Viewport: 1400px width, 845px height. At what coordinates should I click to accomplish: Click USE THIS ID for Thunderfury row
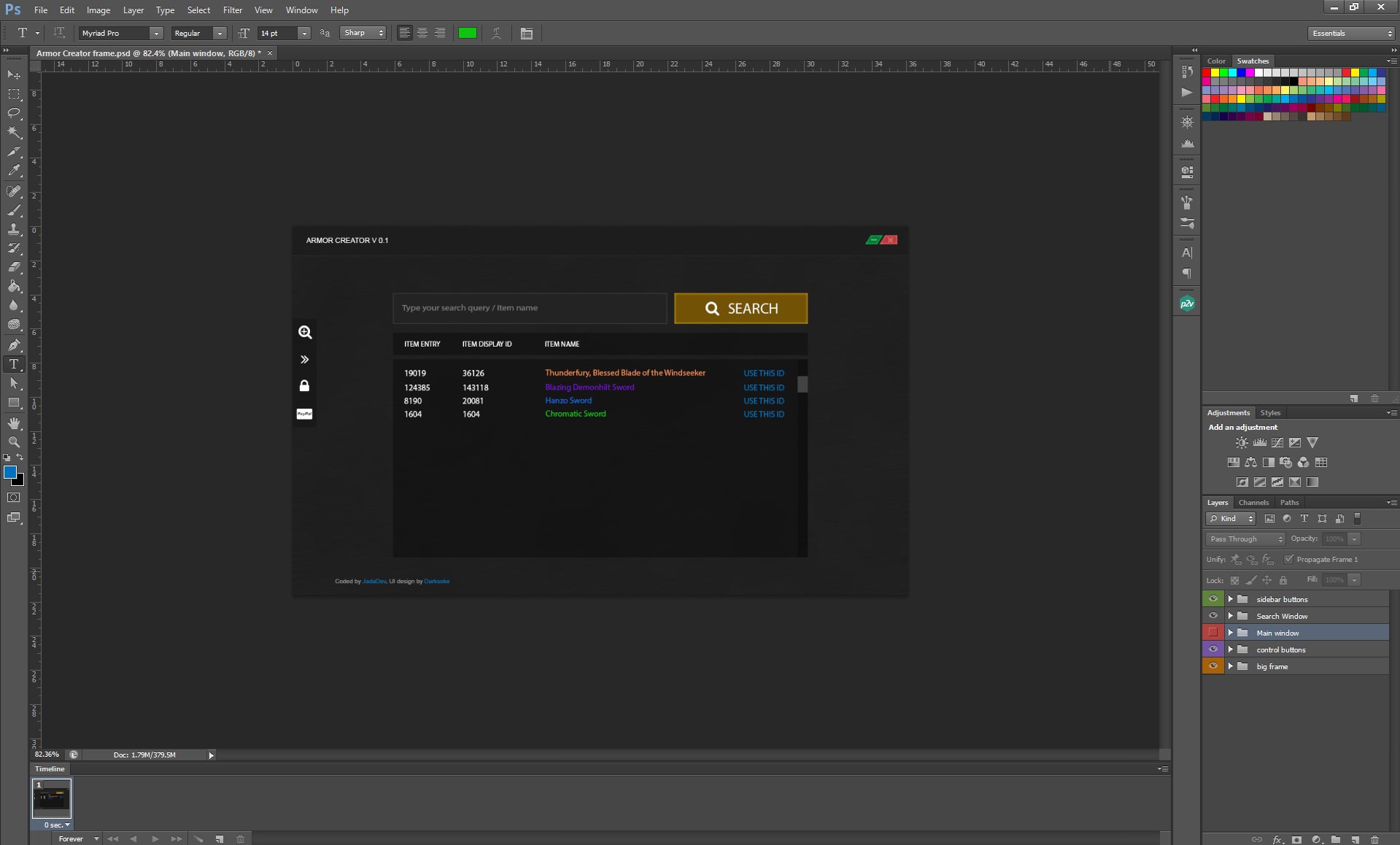(x=764, y=373)
